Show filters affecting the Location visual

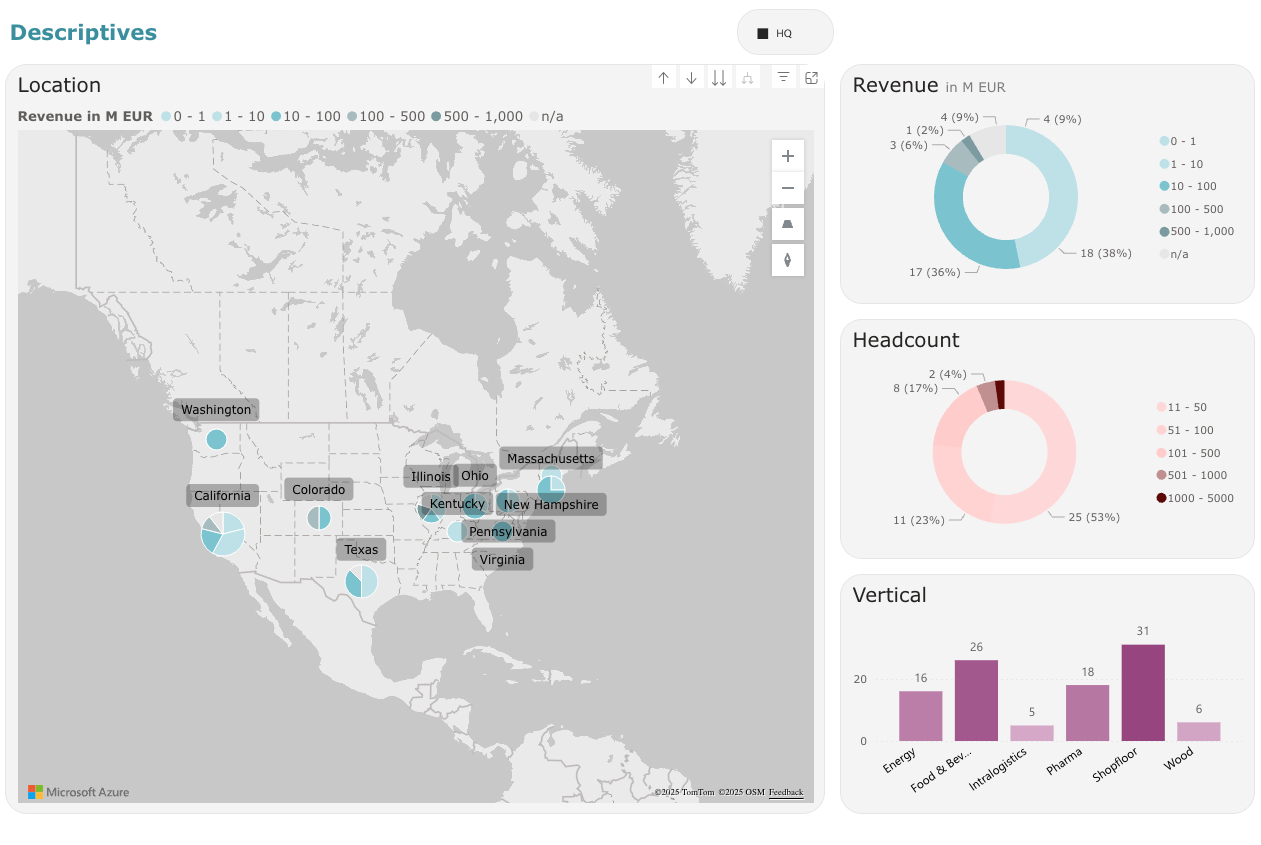pos(784,78)
